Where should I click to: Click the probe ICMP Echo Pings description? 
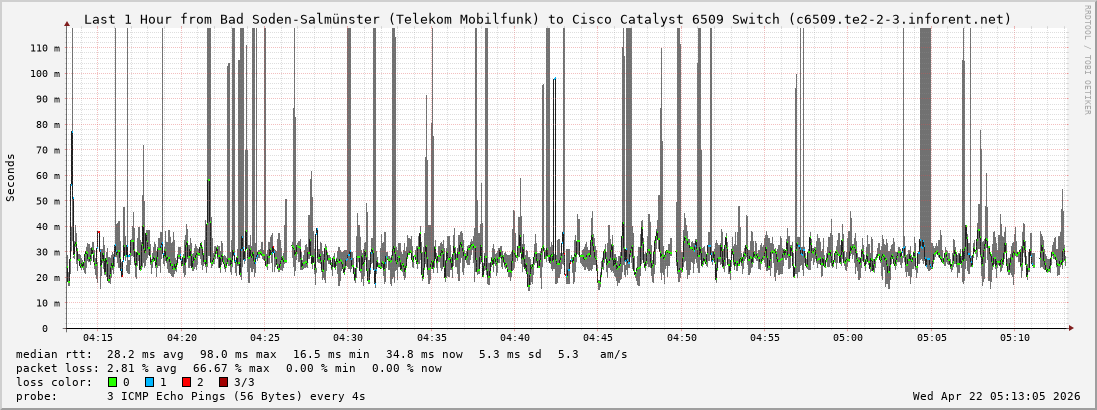click(x=190, y=396)
